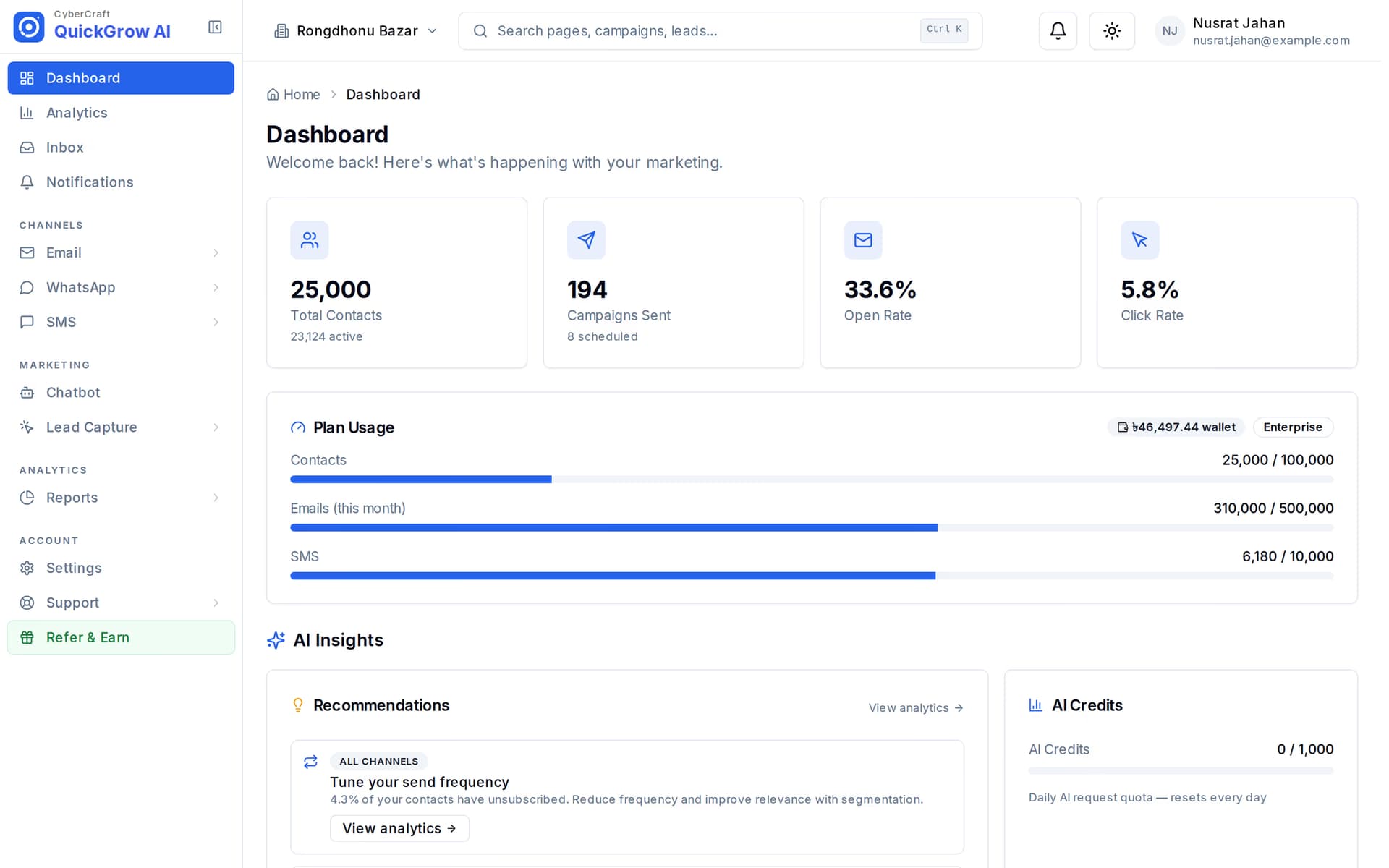Click View analytics button under send frequency

point(399,829)
